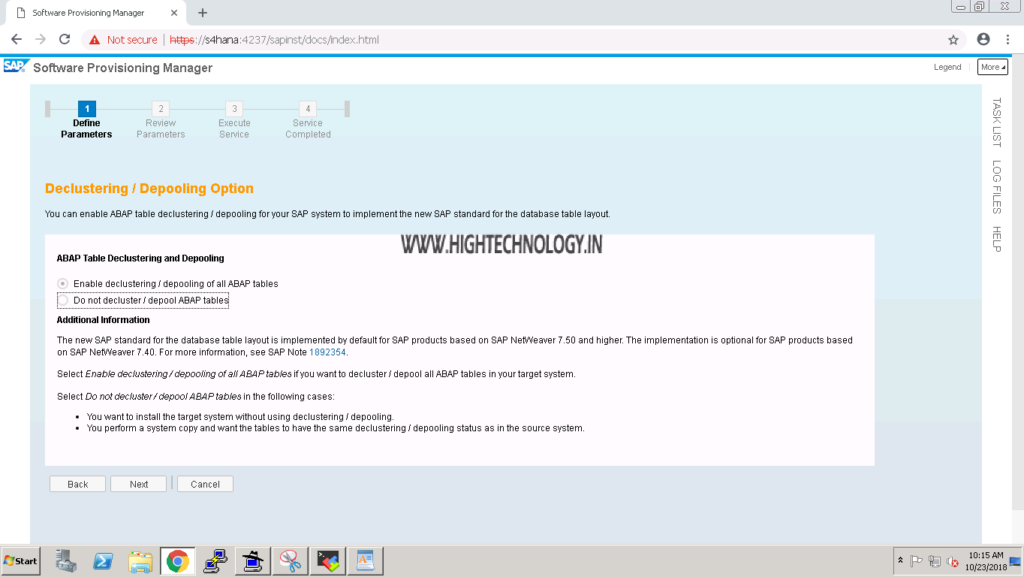The height and width of the screenshot is (577, 1024).
Task: Click step 2 Review Parameters
Action: (x=161, y=120)
